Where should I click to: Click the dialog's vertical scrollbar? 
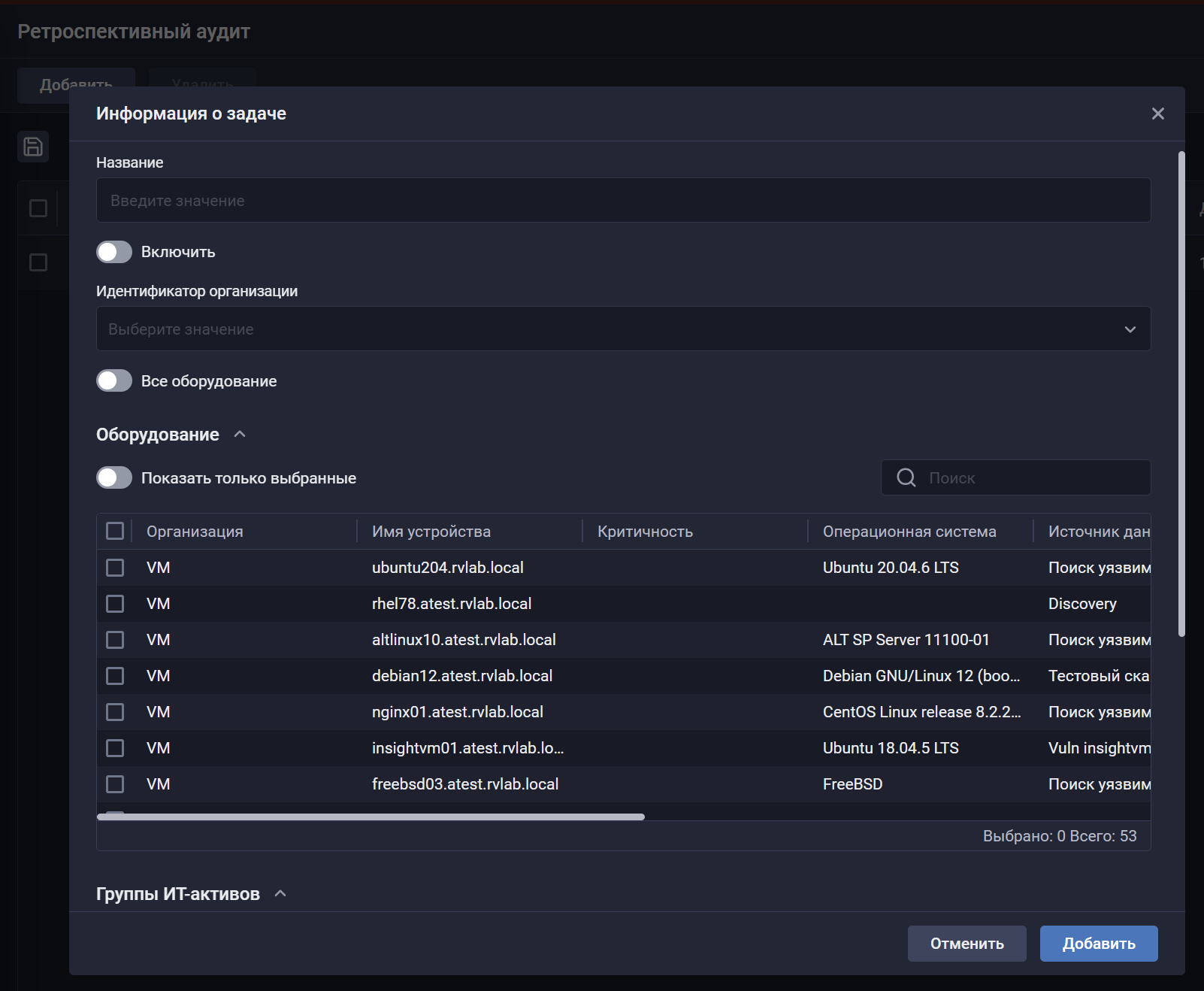click(x=1181, y=394)
